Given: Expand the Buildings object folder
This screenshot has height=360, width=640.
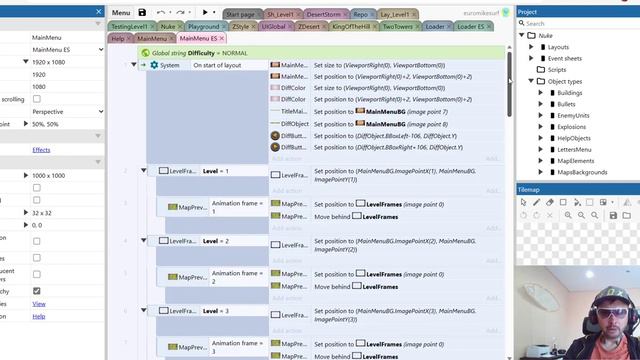Looking at the screenshot, I should 540,93.
